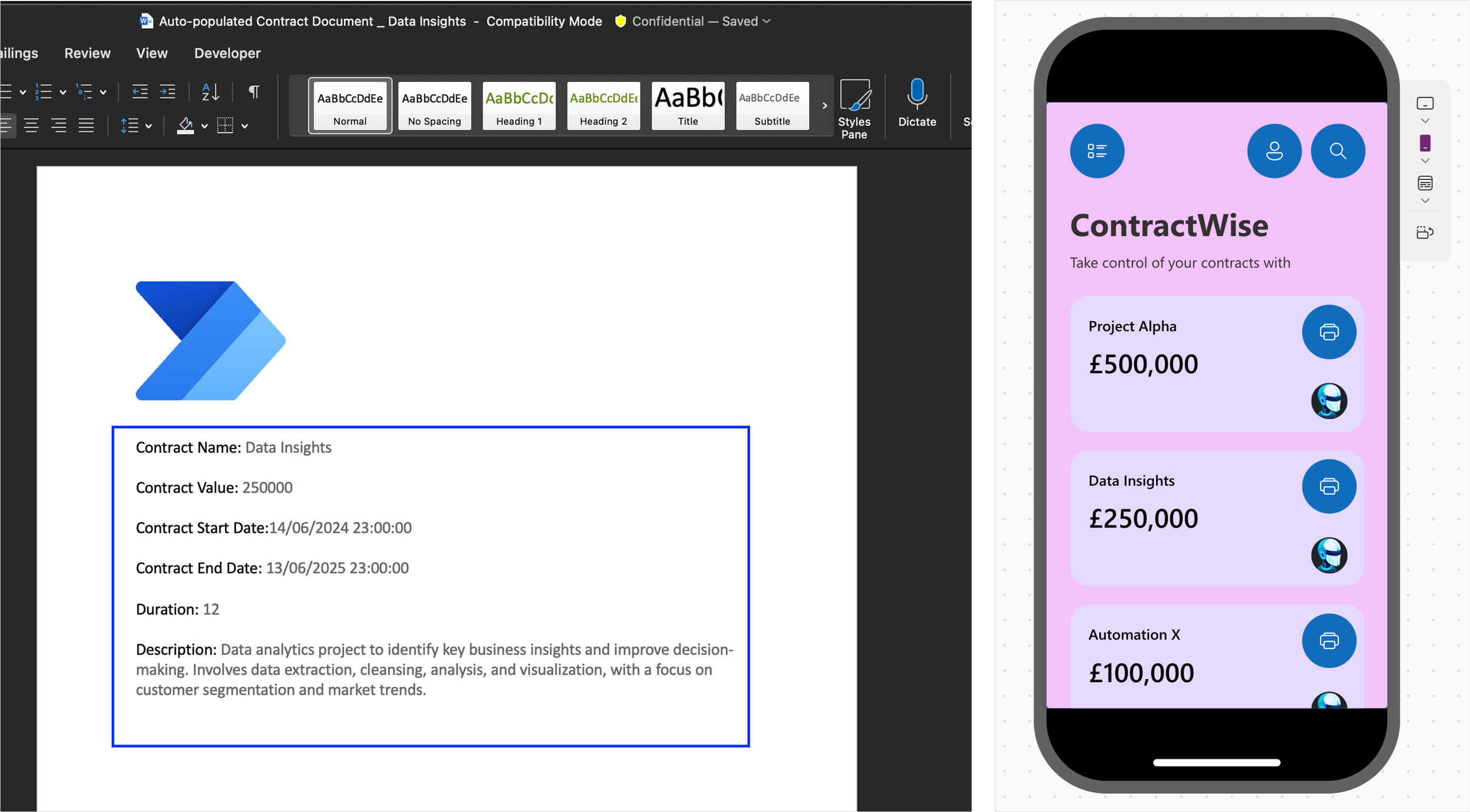Click the Project Alpha title in app
Viewport: 1470px width, 812px height.
tap(1132, 326)
